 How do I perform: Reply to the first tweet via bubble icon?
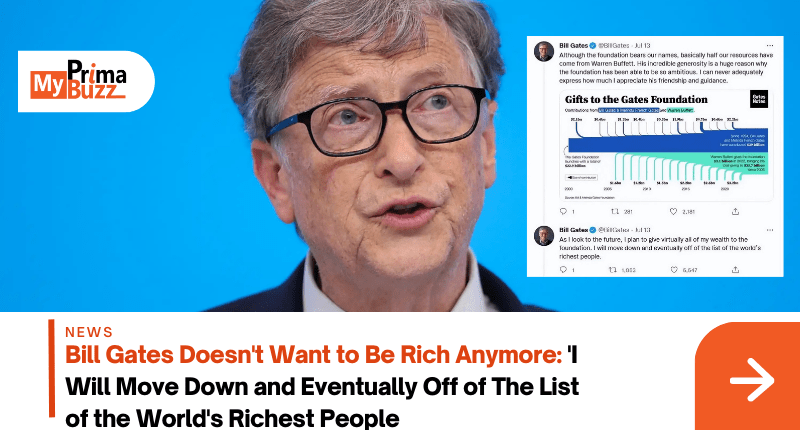point(563,211)
